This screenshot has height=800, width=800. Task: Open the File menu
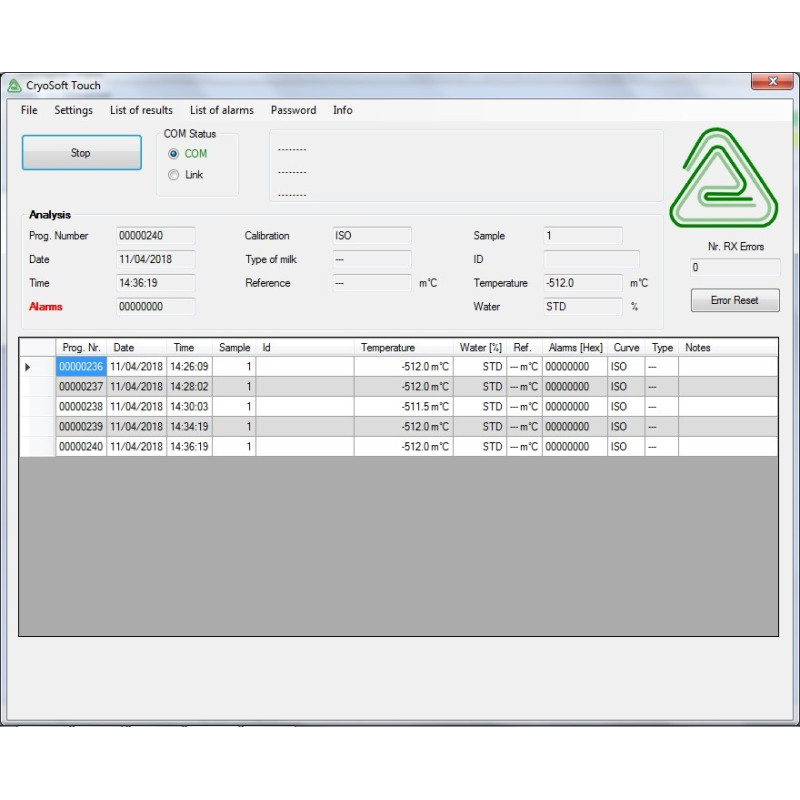[x=29, y=110]
